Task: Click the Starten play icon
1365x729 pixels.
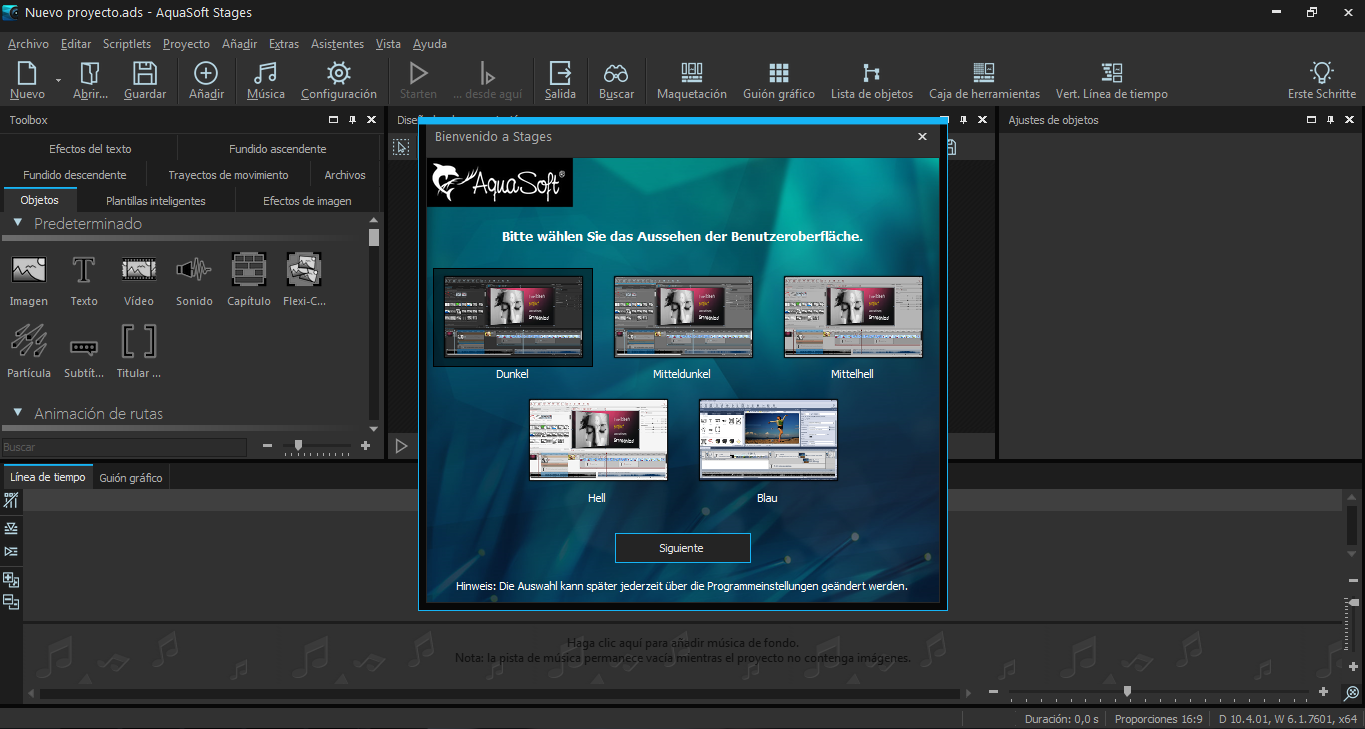Action: pos(418,73)
